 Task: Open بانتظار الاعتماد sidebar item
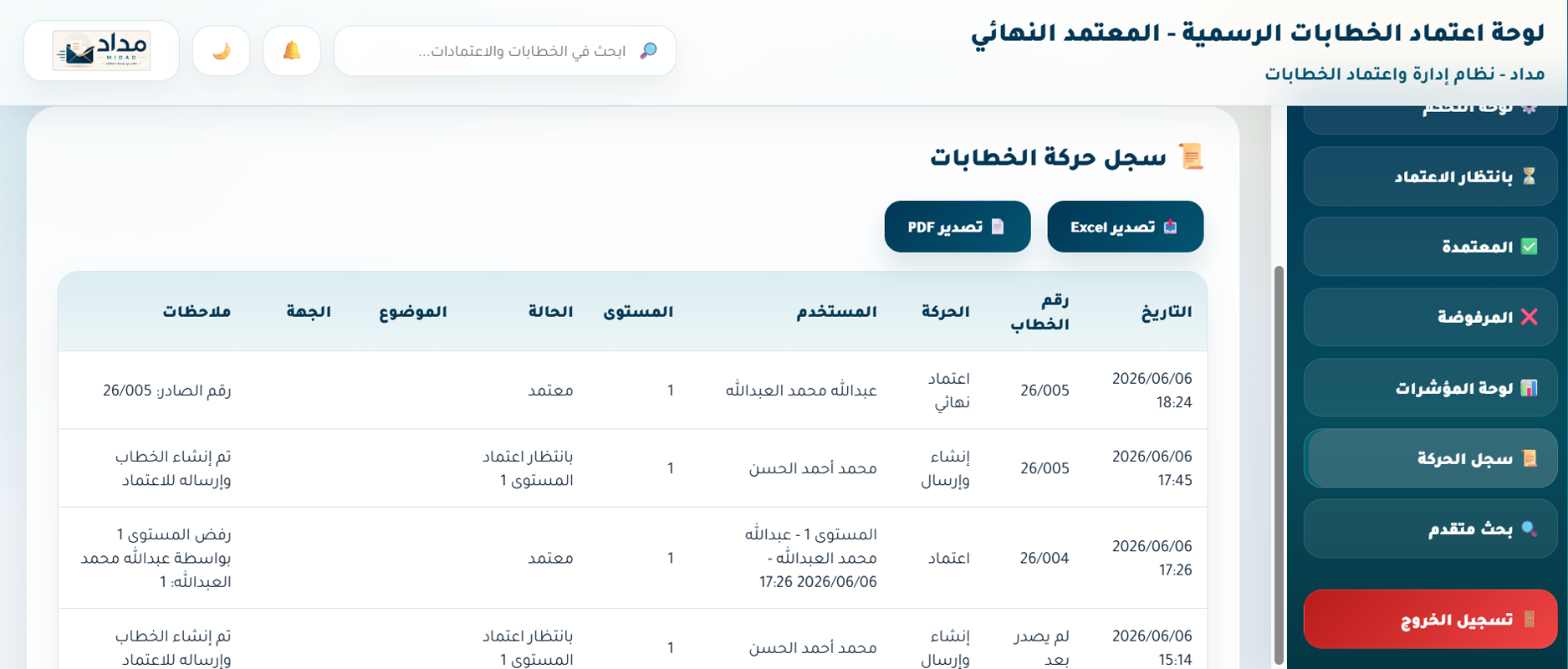(1430, 176)
